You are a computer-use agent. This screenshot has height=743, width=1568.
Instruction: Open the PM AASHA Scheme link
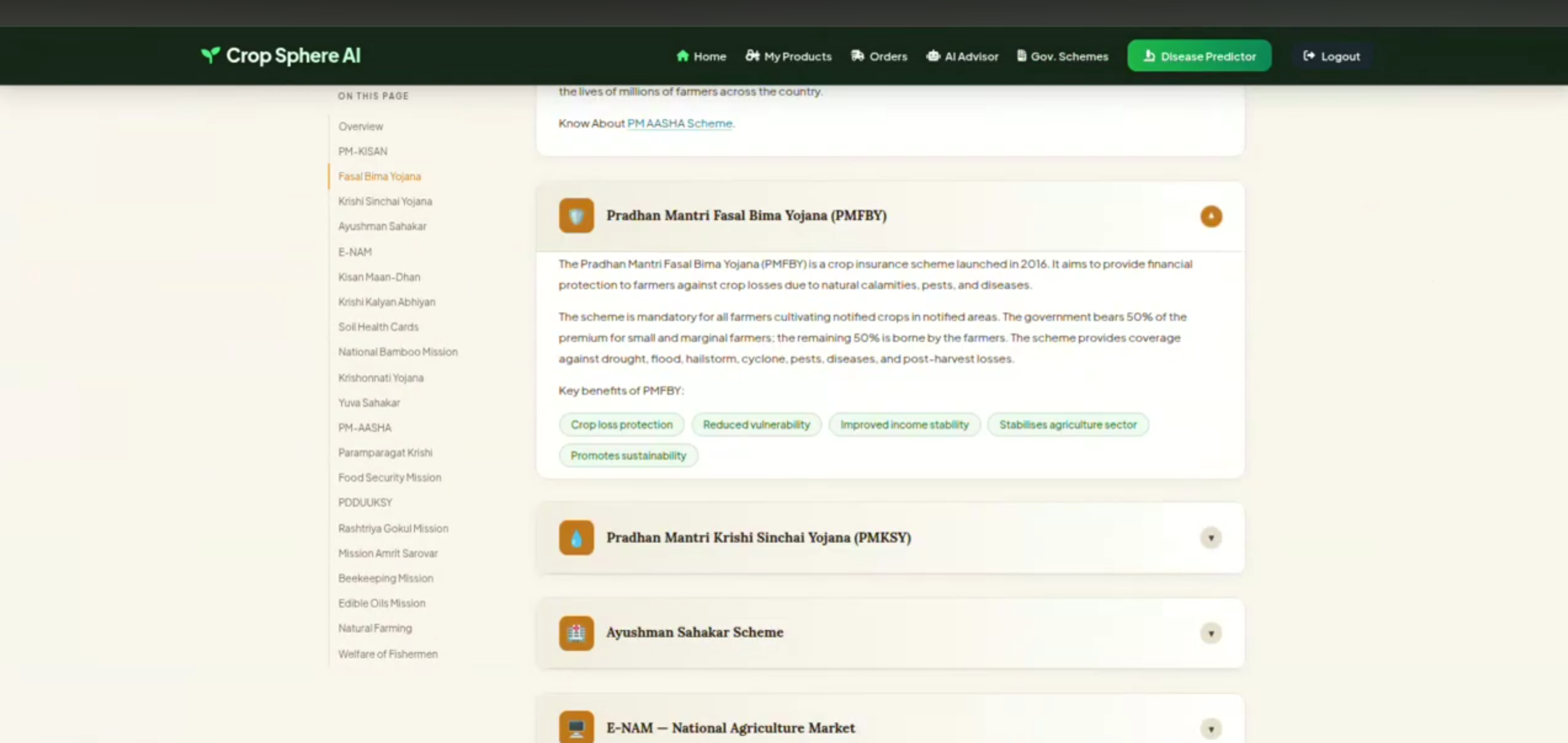(x=679, y=123)
